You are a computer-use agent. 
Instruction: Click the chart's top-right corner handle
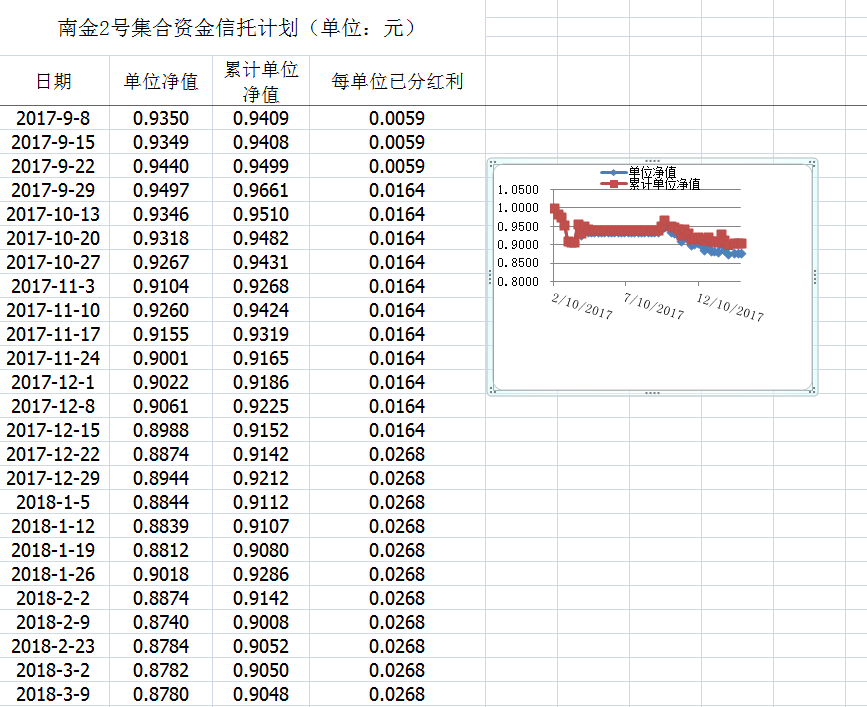pyautogui.click(x=815, y=162)
